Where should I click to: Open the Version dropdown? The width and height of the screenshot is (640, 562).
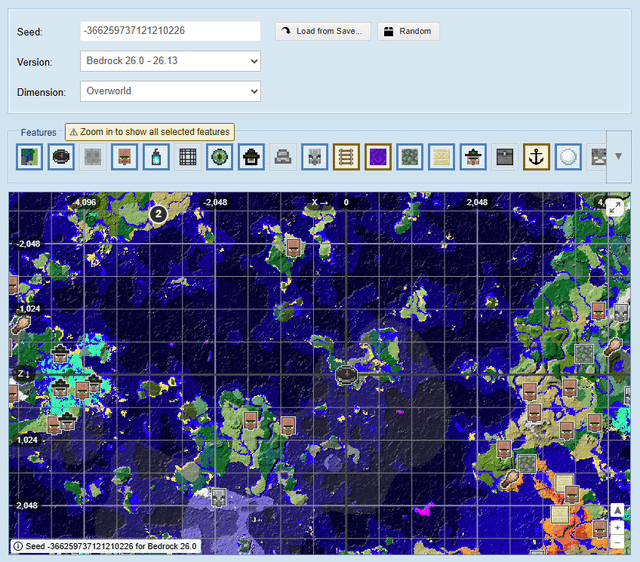170,62
